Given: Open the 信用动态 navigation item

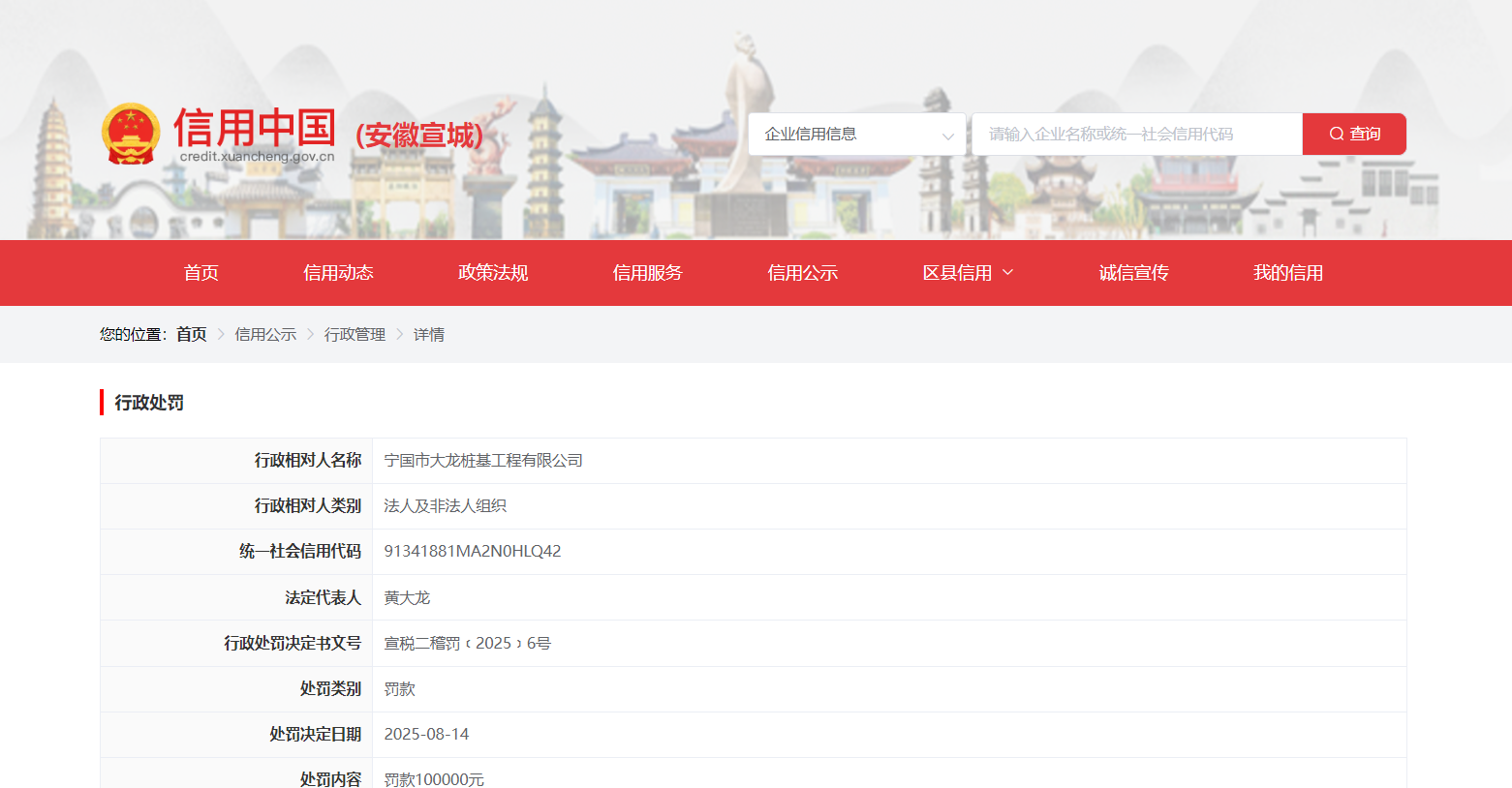Looking at the screenshot, I should pos(338,273).
